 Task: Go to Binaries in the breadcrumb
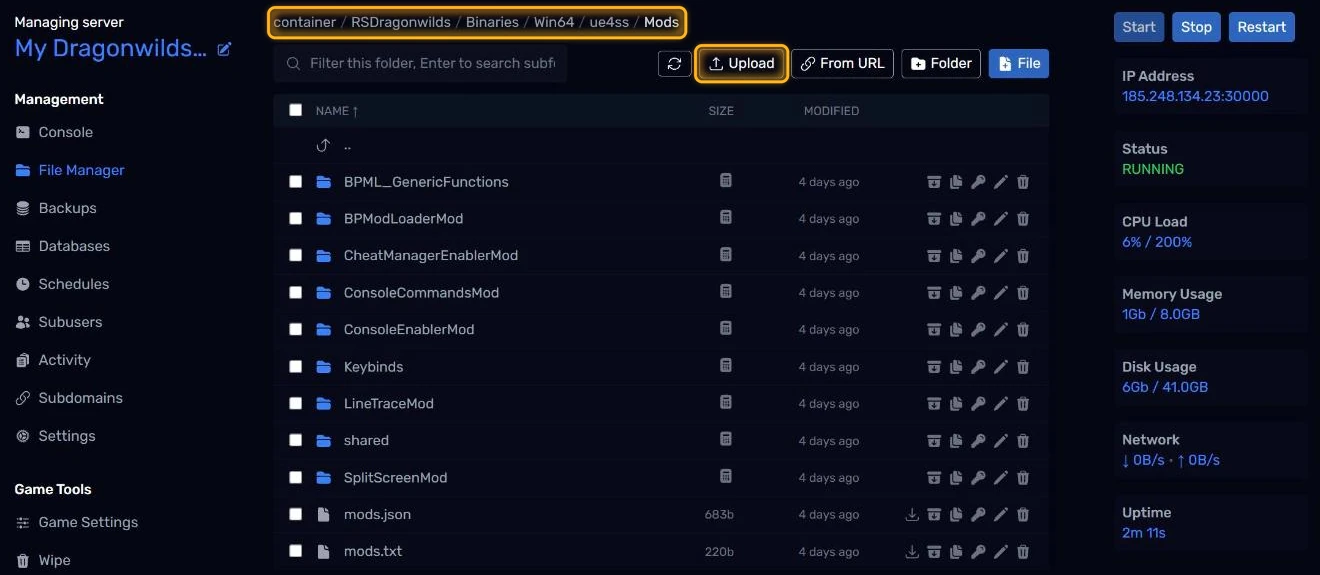coord(493,22)
